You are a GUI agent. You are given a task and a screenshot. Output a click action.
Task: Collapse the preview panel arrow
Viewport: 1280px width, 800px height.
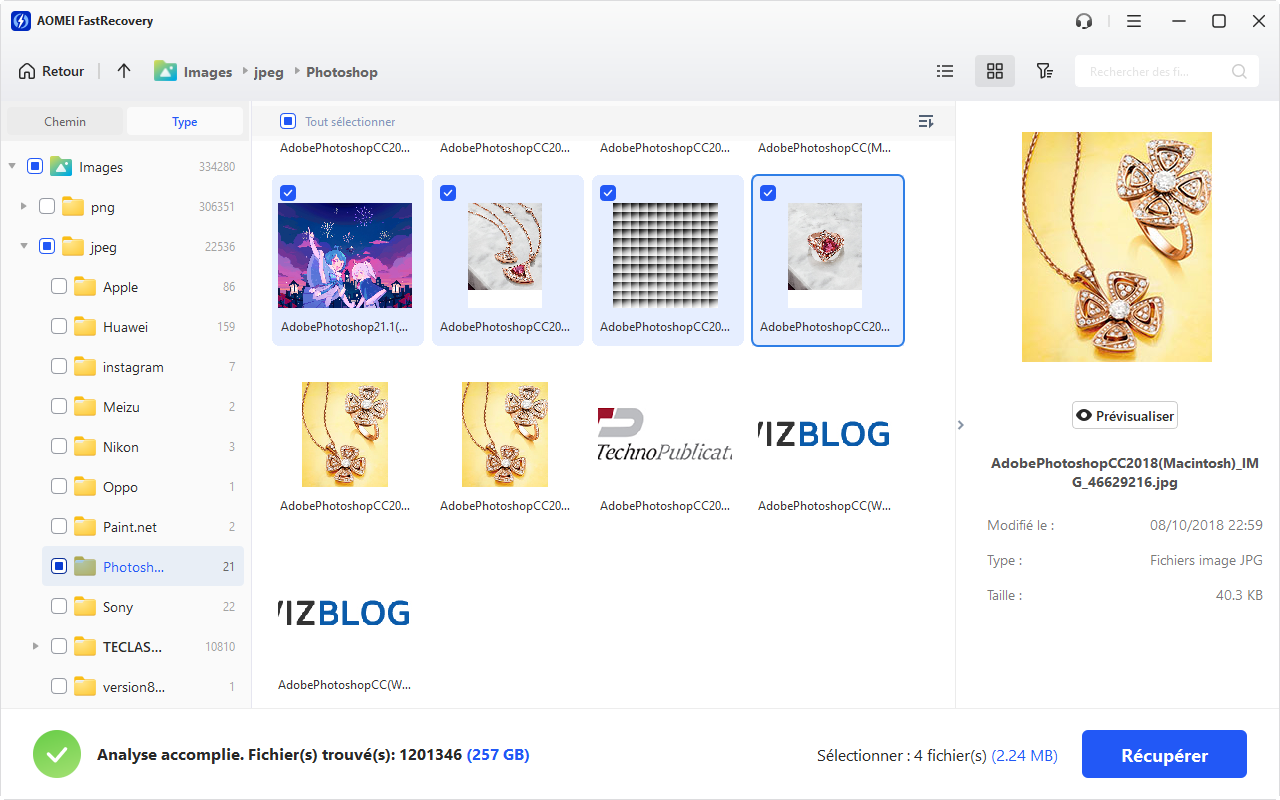click(961, 425)
